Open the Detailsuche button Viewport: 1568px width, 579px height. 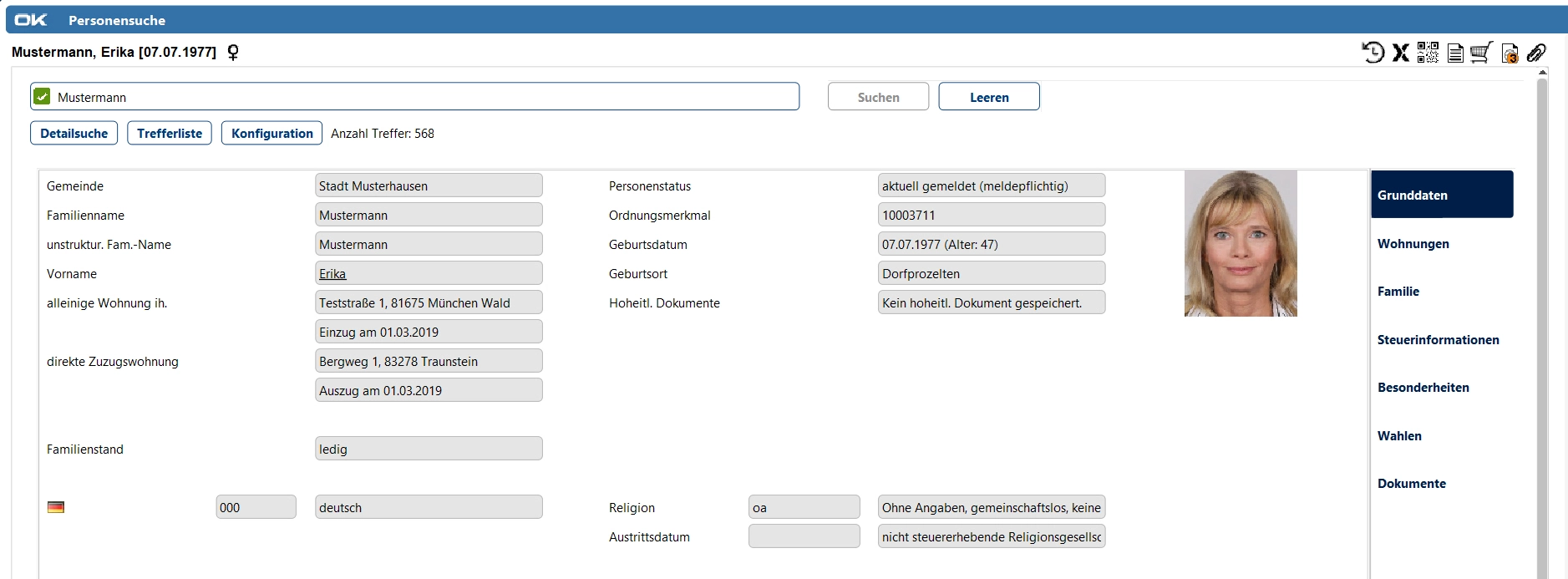pyautogui.click(x=74, y=134)
